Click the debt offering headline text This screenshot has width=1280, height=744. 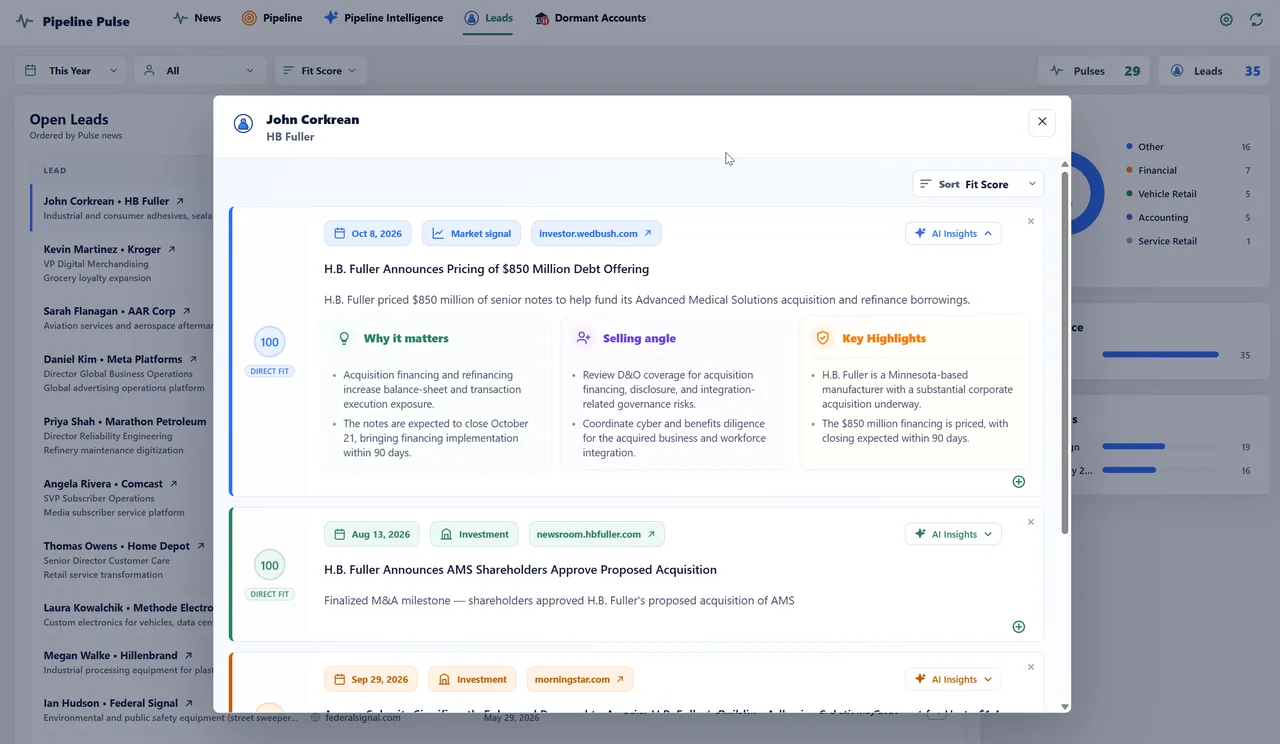(486, 269)
